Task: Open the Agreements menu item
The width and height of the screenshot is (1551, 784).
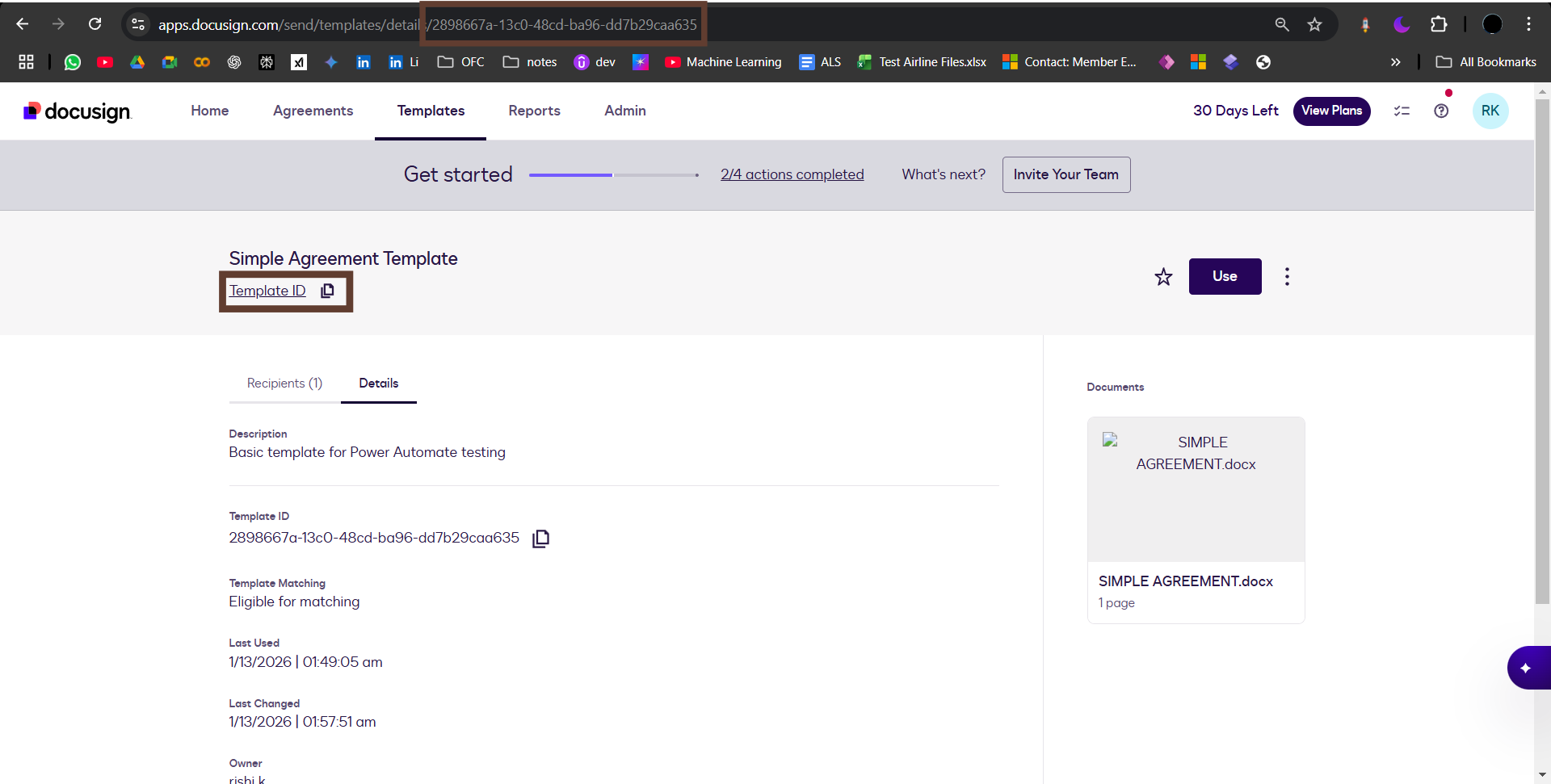Action: click(313, 111)
